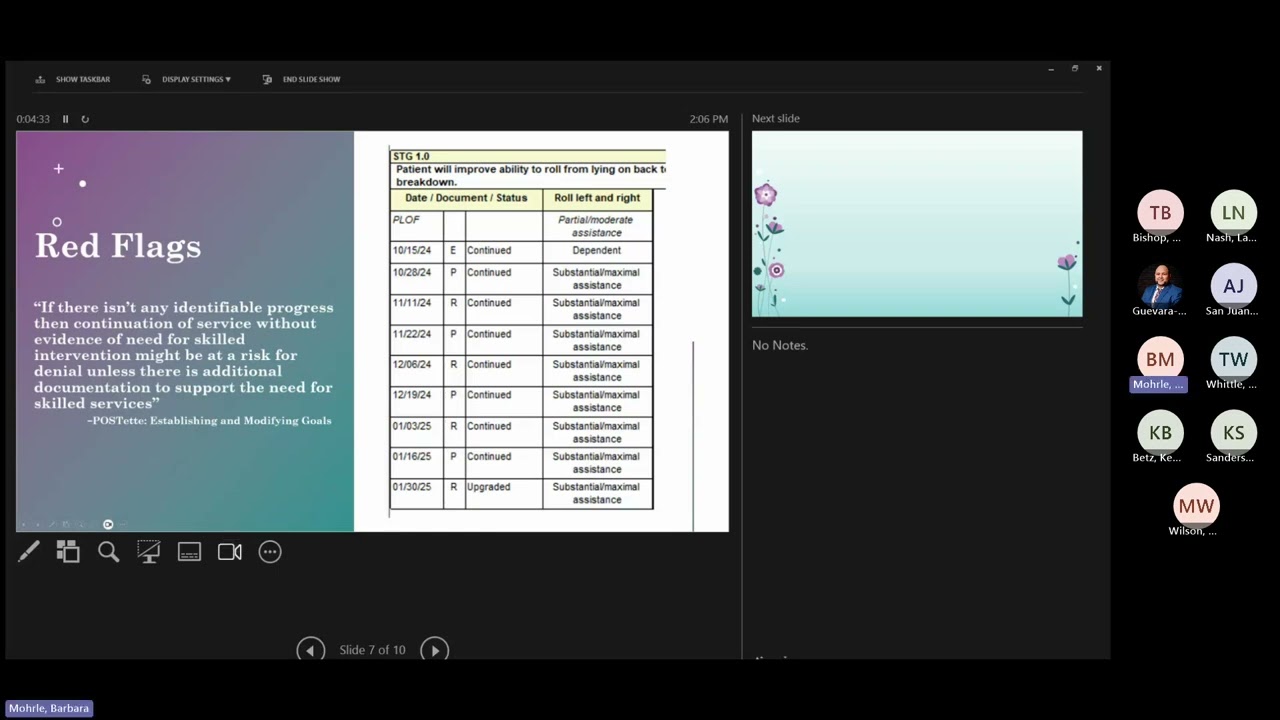Click End Slide Show
The width and height of the screenshot is (1280, 720).
pos(302,79)
